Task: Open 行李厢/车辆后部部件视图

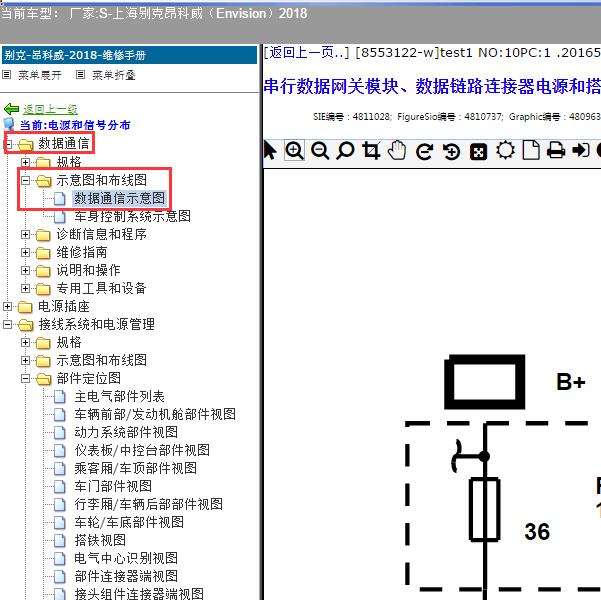Action: (149, 505)
